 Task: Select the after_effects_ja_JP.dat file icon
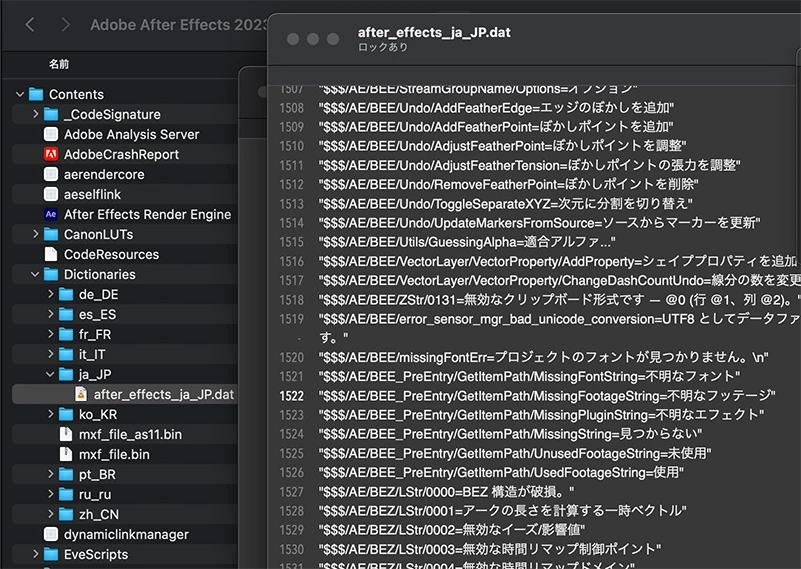(x=81, y=394)
